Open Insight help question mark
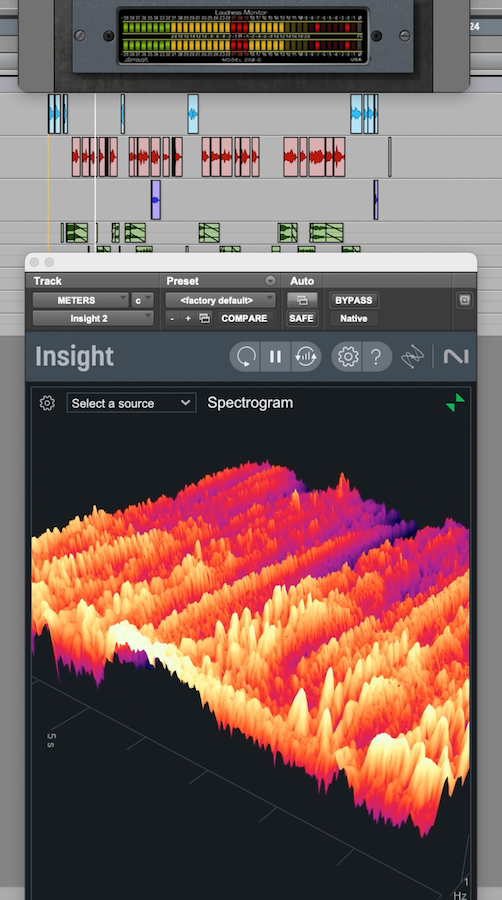Screen dimensions: 502x900 click(376, 356)
